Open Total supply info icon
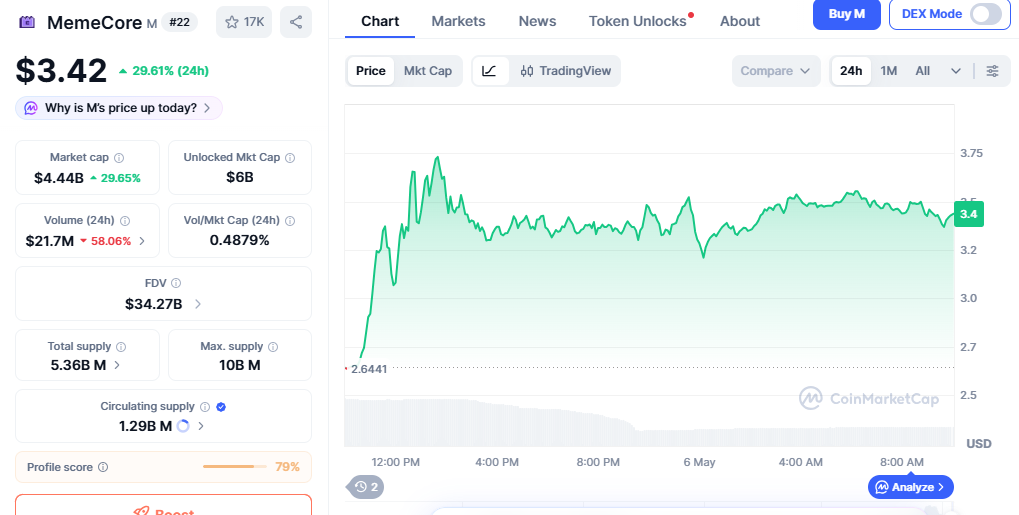 pos(121,347)
